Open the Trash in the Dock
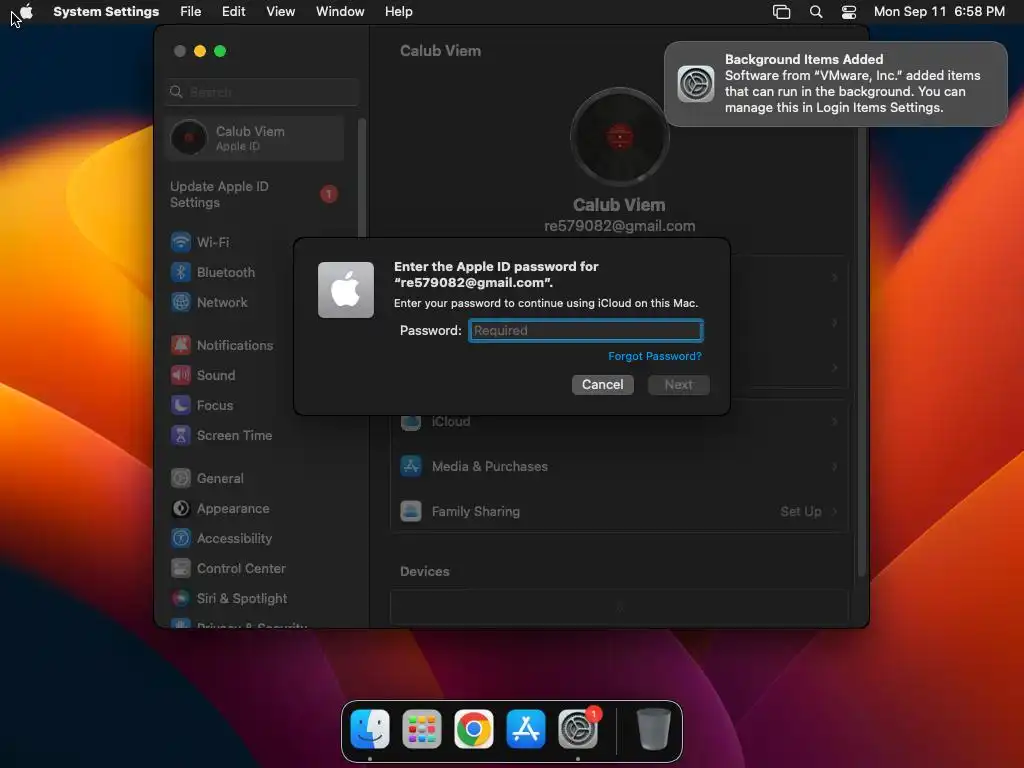1024x768 pixels. [654, 729]
